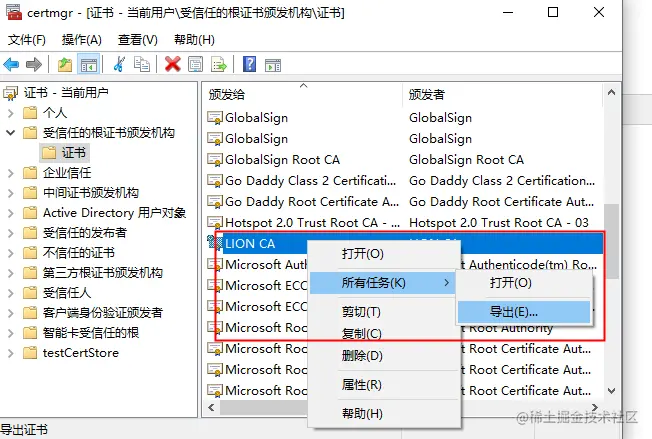The width and height of the screenshot is (652, 439).
Task: Expand the Active Directory 用户对象 node
Action: [x=11, y=213]
